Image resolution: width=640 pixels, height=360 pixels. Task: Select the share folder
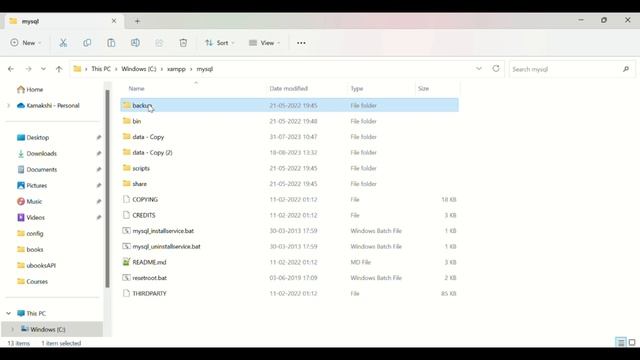[289, 184]
